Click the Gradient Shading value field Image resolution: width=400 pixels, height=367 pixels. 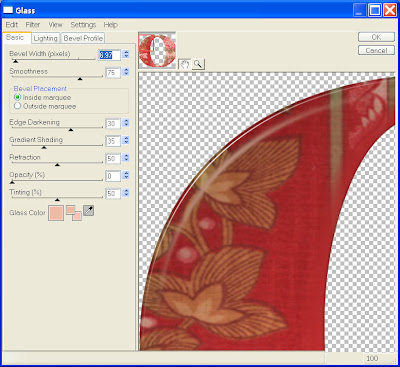113,141
